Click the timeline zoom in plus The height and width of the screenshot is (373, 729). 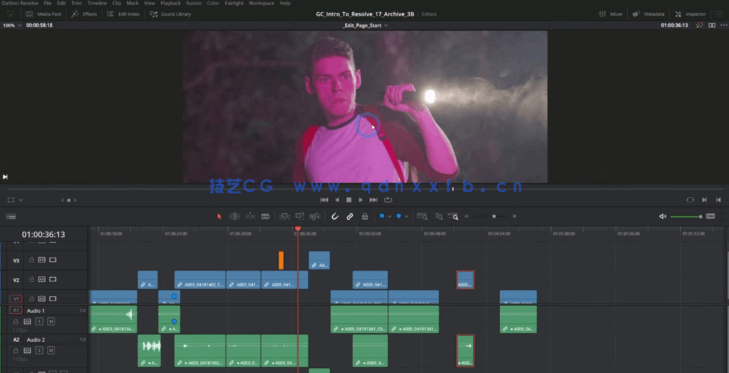pos(514,216)
